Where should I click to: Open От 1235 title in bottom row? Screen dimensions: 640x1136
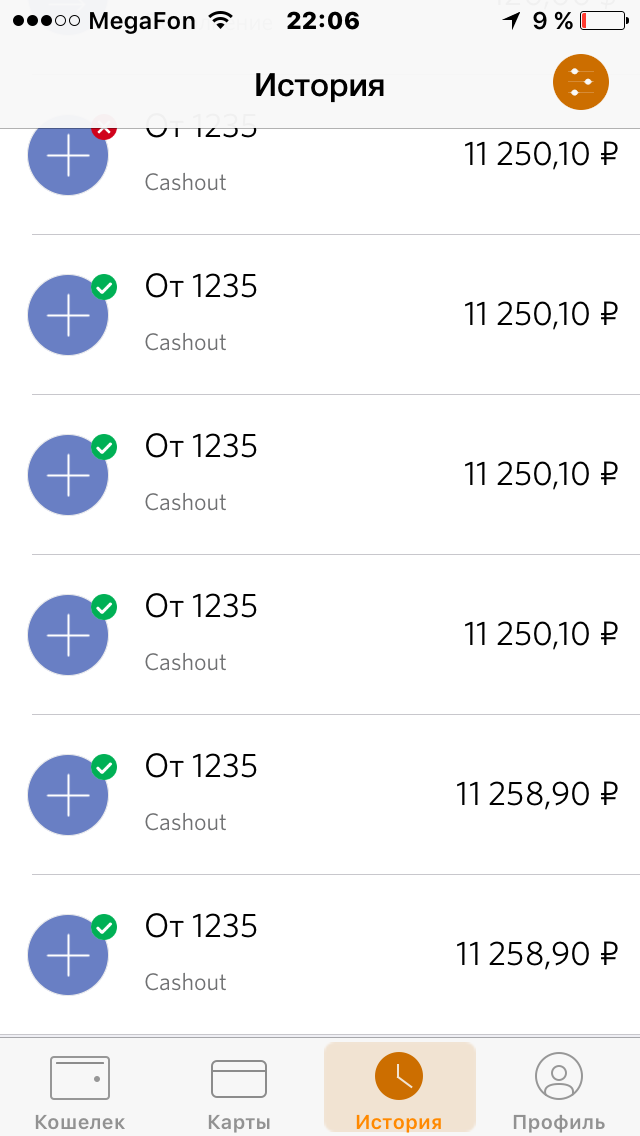[201, 926]
